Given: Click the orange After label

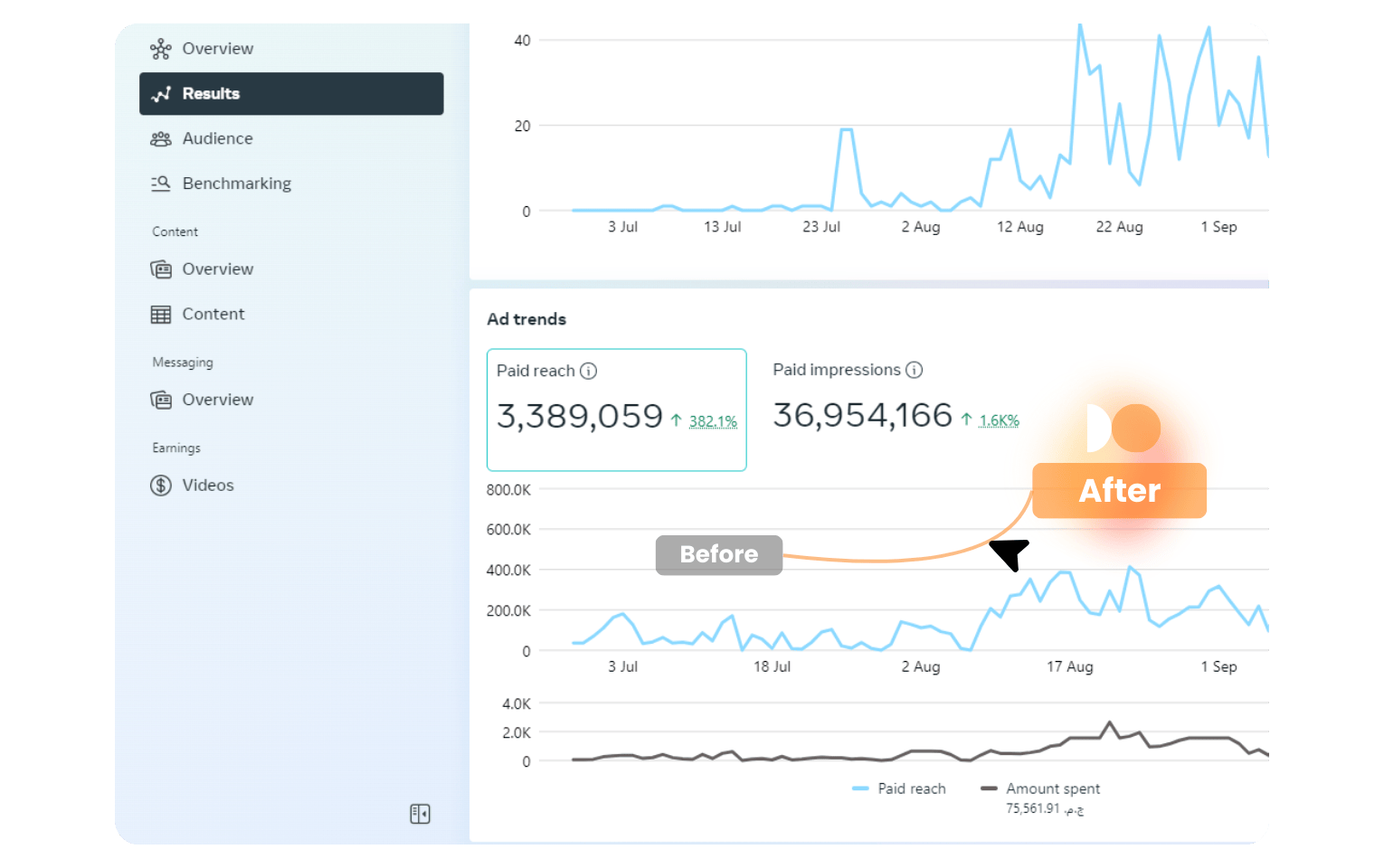Looking at the screenshot, I should (1119, 491).
